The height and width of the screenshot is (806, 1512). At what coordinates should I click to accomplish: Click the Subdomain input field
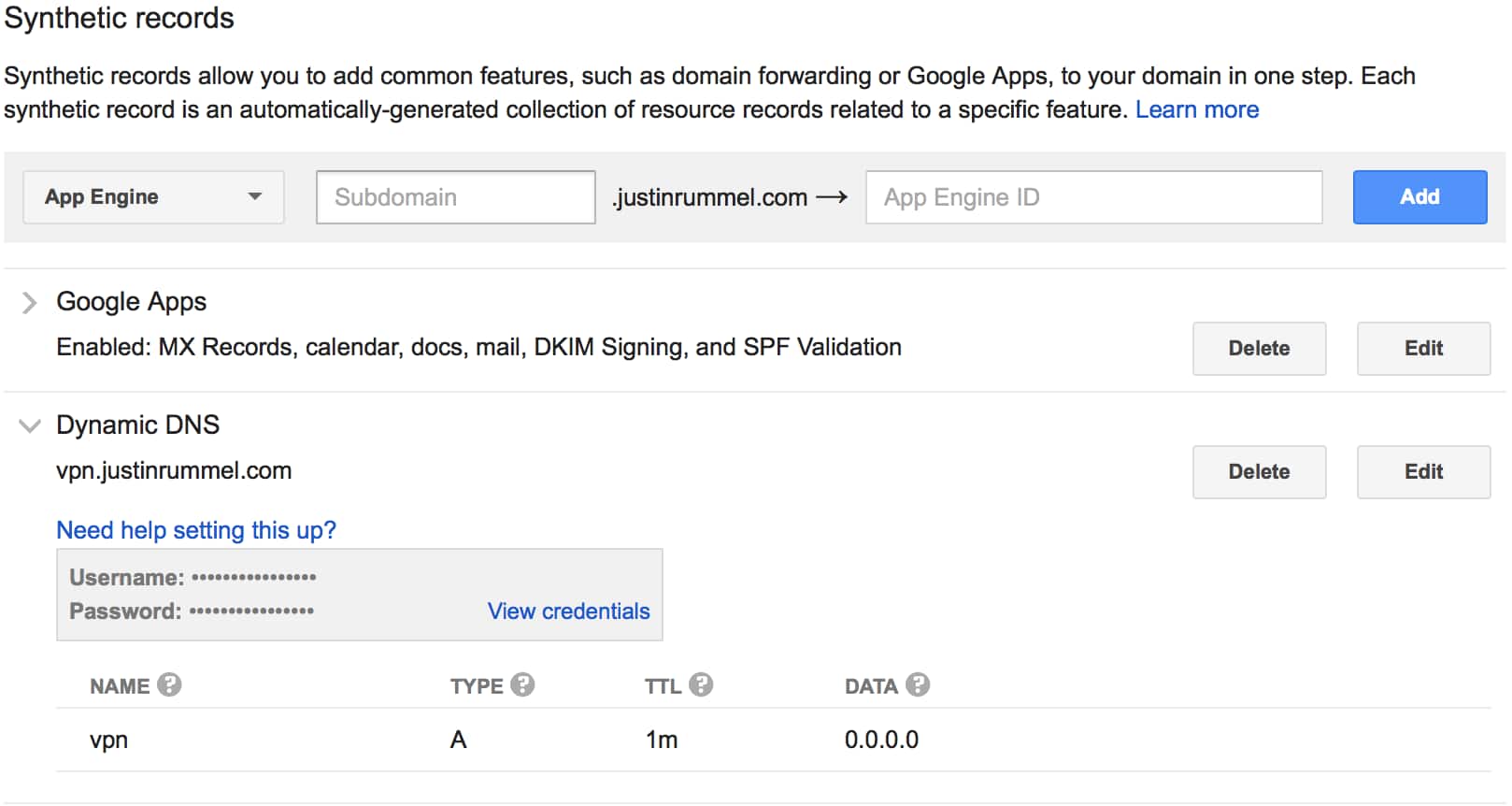tap(456, 197)
